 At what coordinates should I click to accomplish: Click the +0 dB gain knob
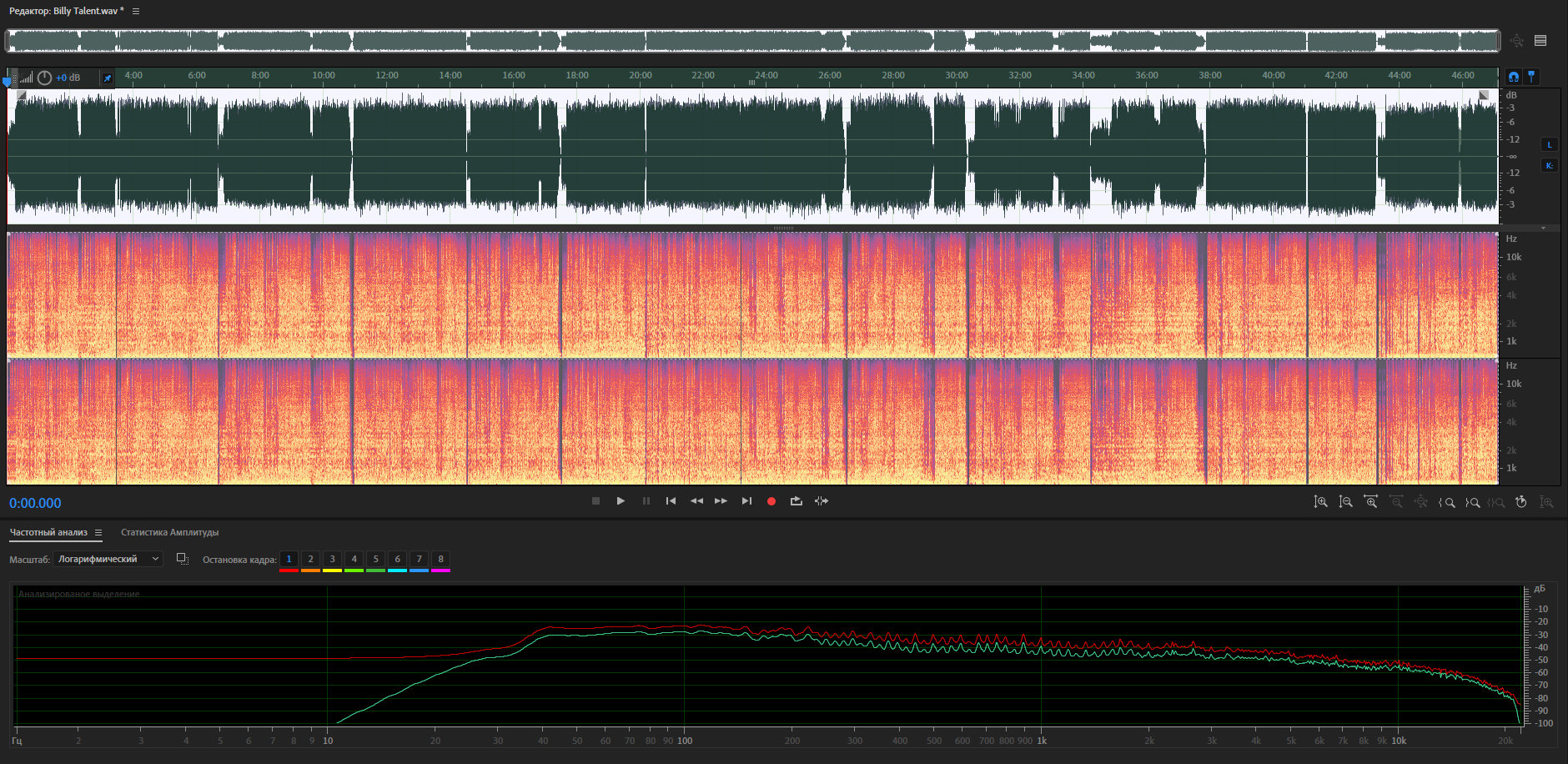tap(44, 78)
